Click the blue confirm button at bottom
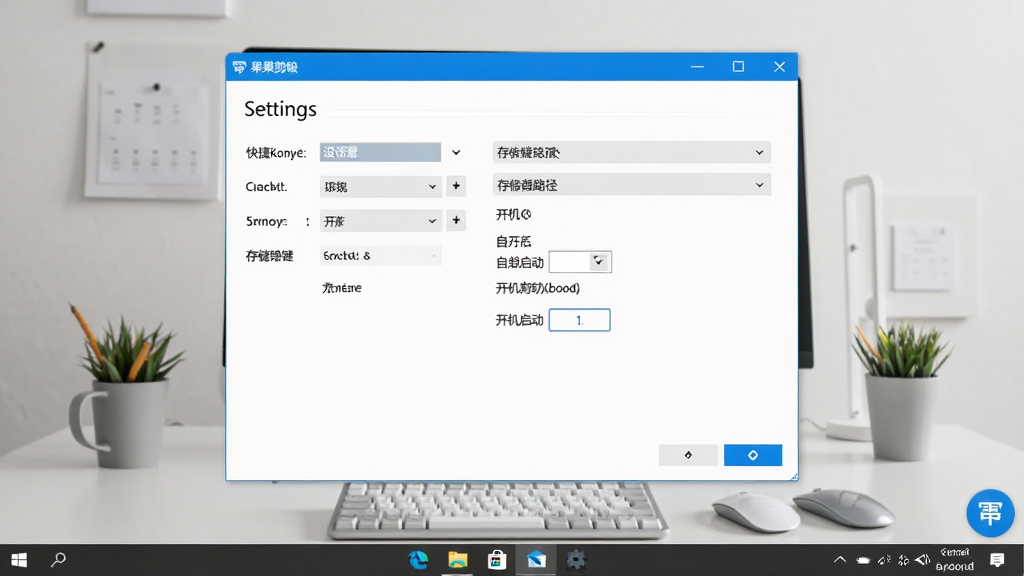The image size is (1024, 576). [x=752, y=455]
